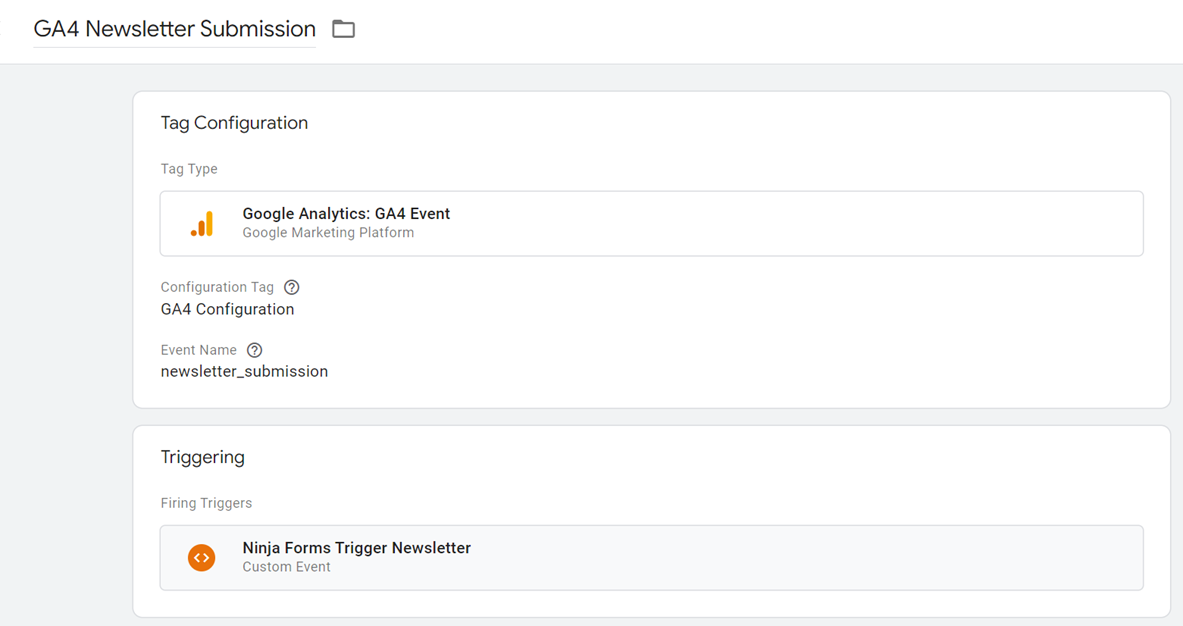This screenshot has width=1183, height=626.
Task: Click the Custom Event subtitle under trigger
Action: tap(286, 567)
